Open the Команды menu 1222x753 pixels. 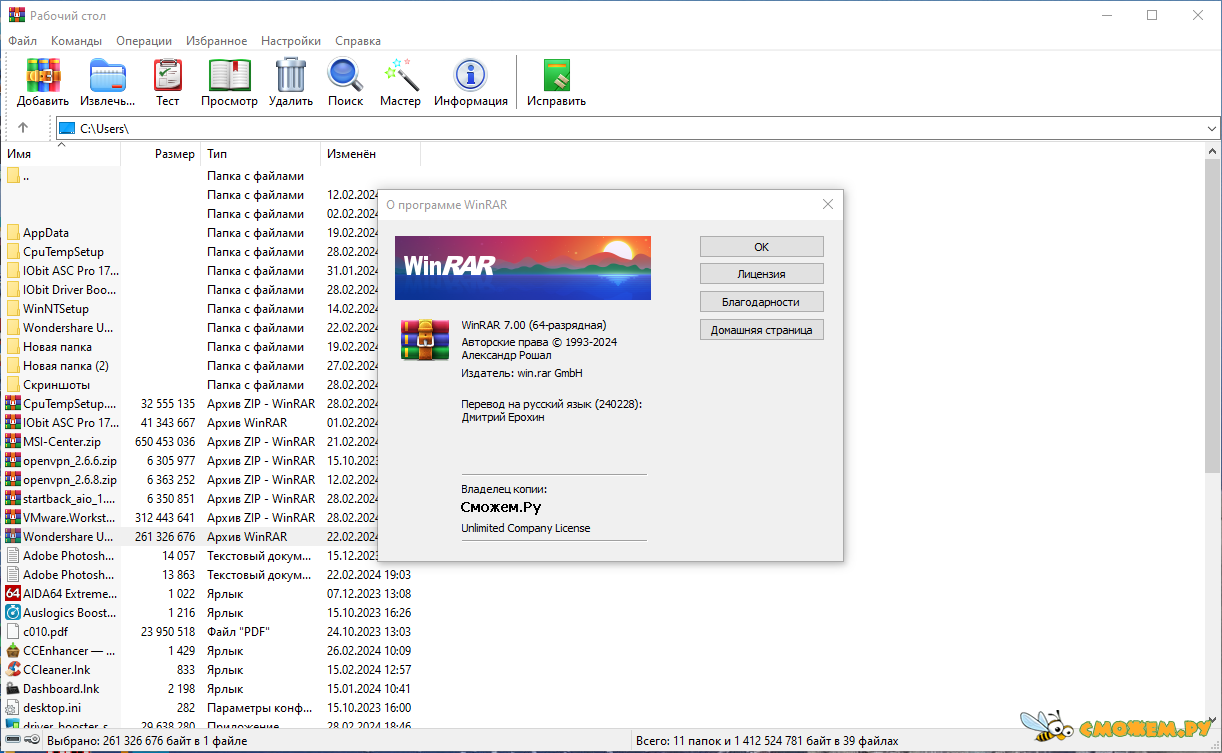click(76, 41)
